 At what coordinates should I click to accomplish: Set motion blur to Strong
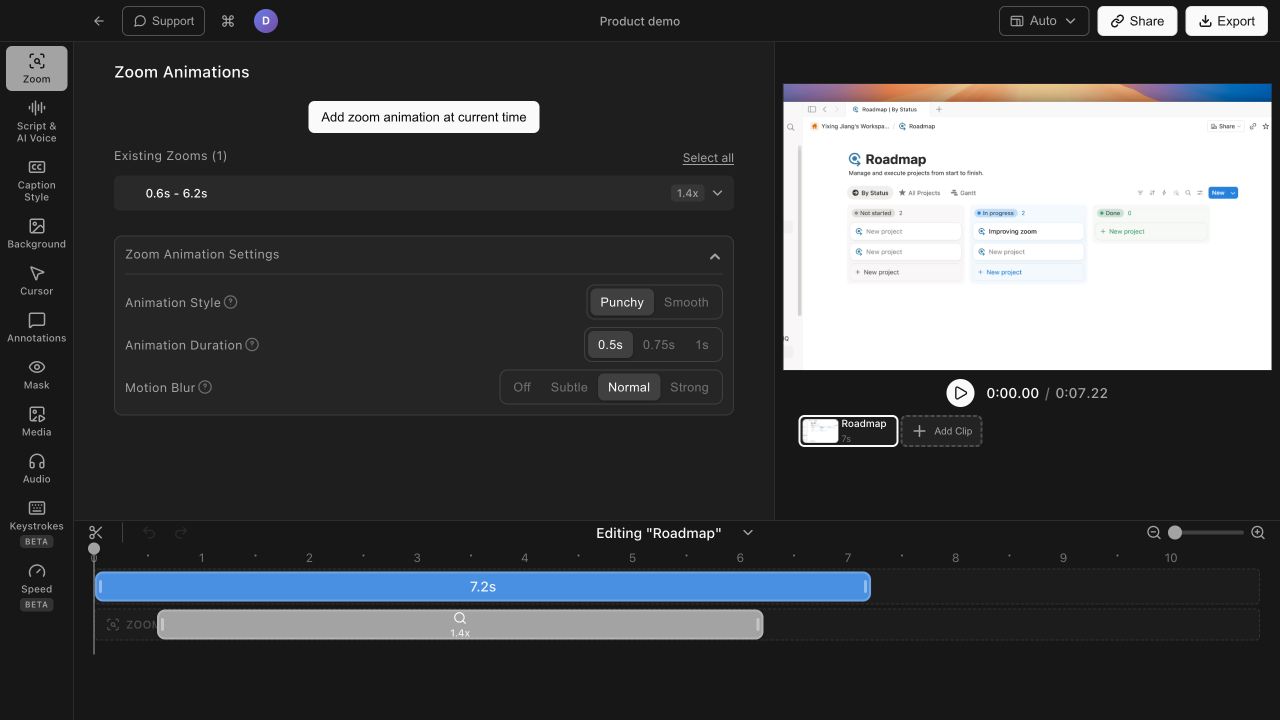(689, 387)
